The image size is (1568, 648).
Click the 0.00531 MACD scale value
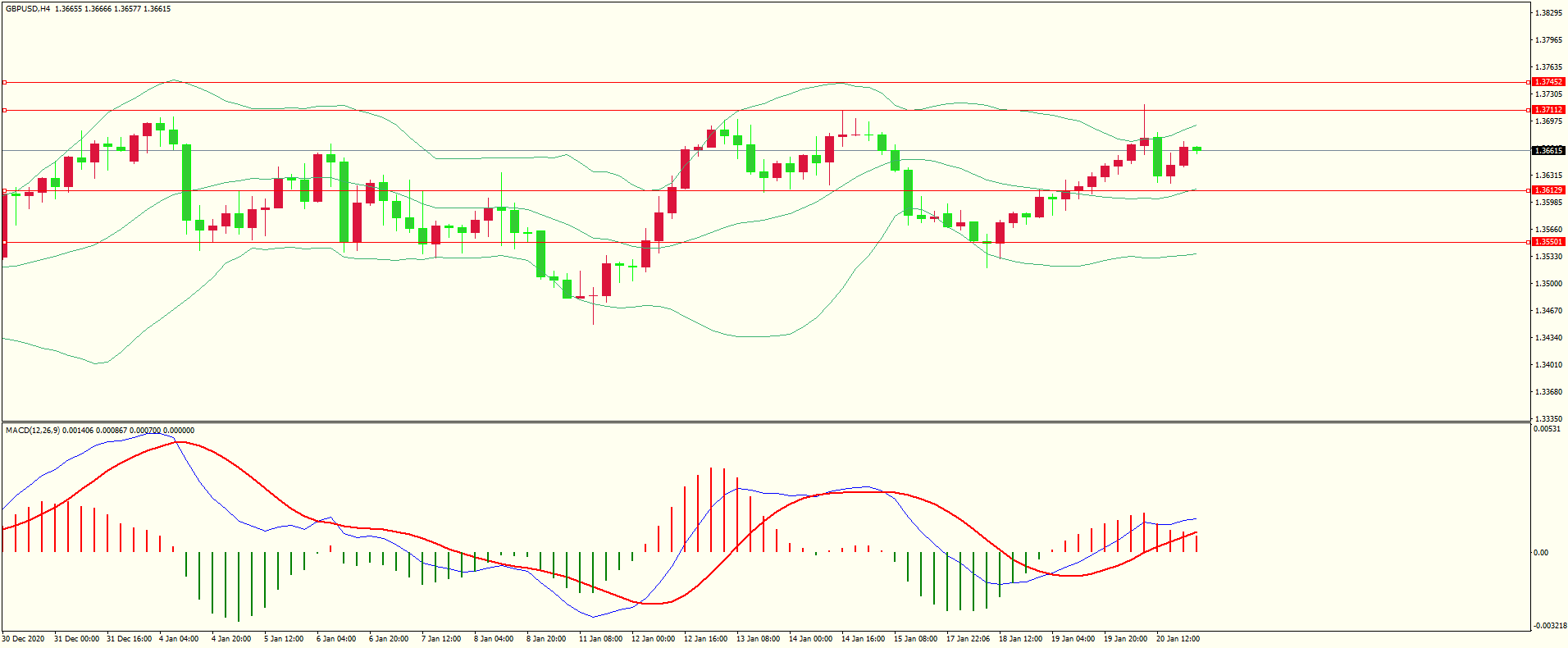click(1546, 429)
